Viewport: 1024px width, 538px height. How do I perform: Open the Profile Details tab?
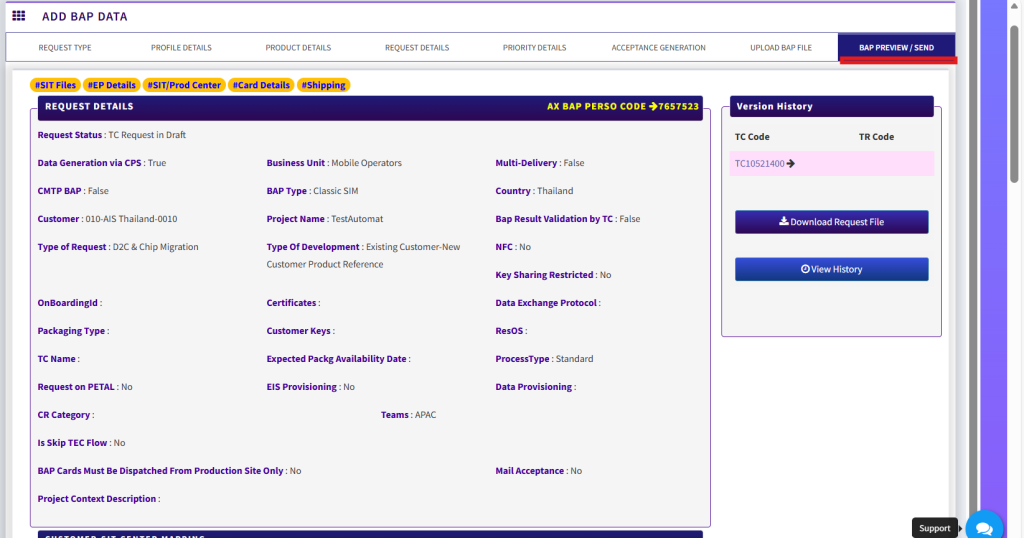[x=181, y=48]
